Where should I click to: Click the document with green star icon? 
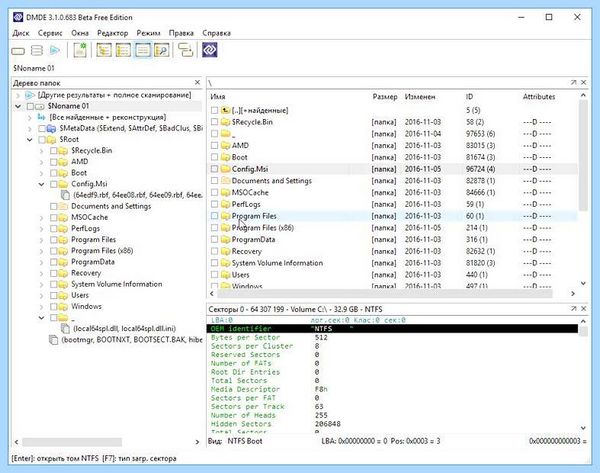80,50
